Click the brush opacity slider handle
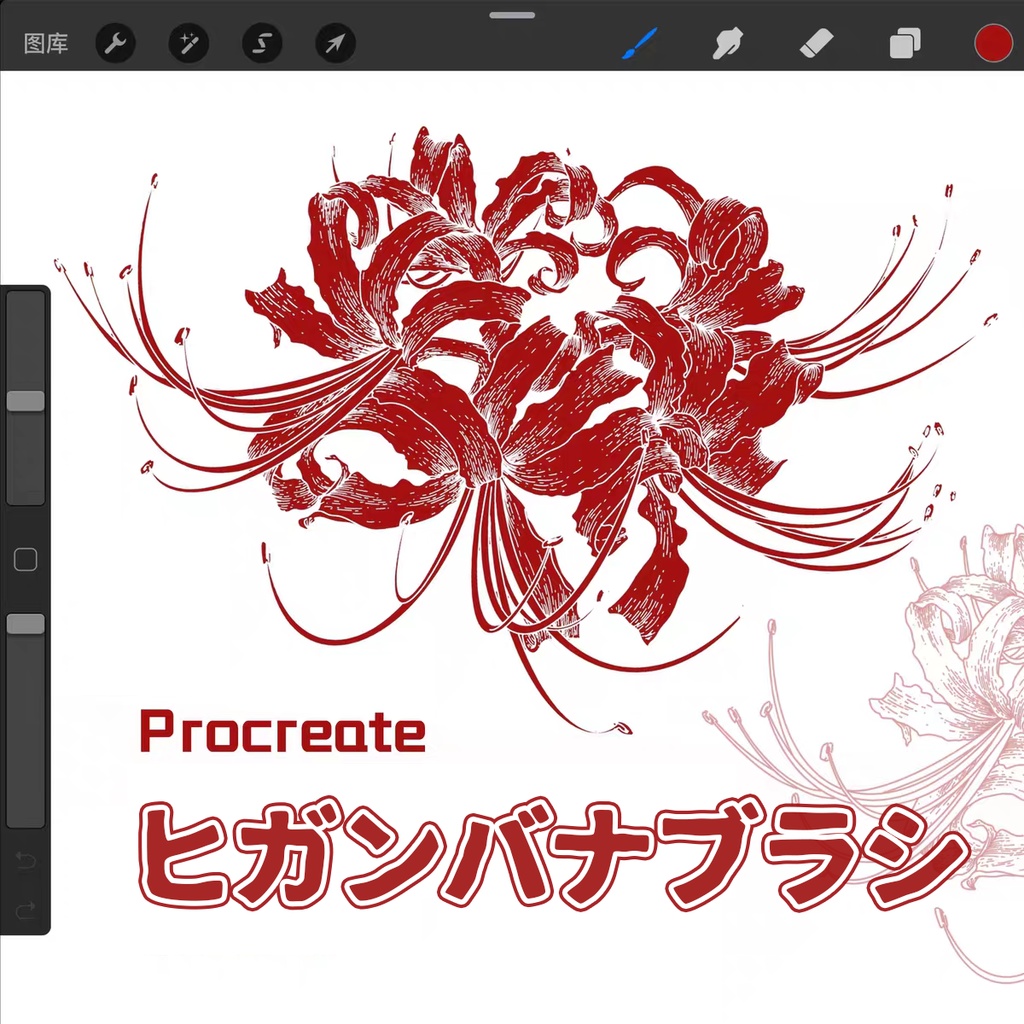 (x=25, y=624)
